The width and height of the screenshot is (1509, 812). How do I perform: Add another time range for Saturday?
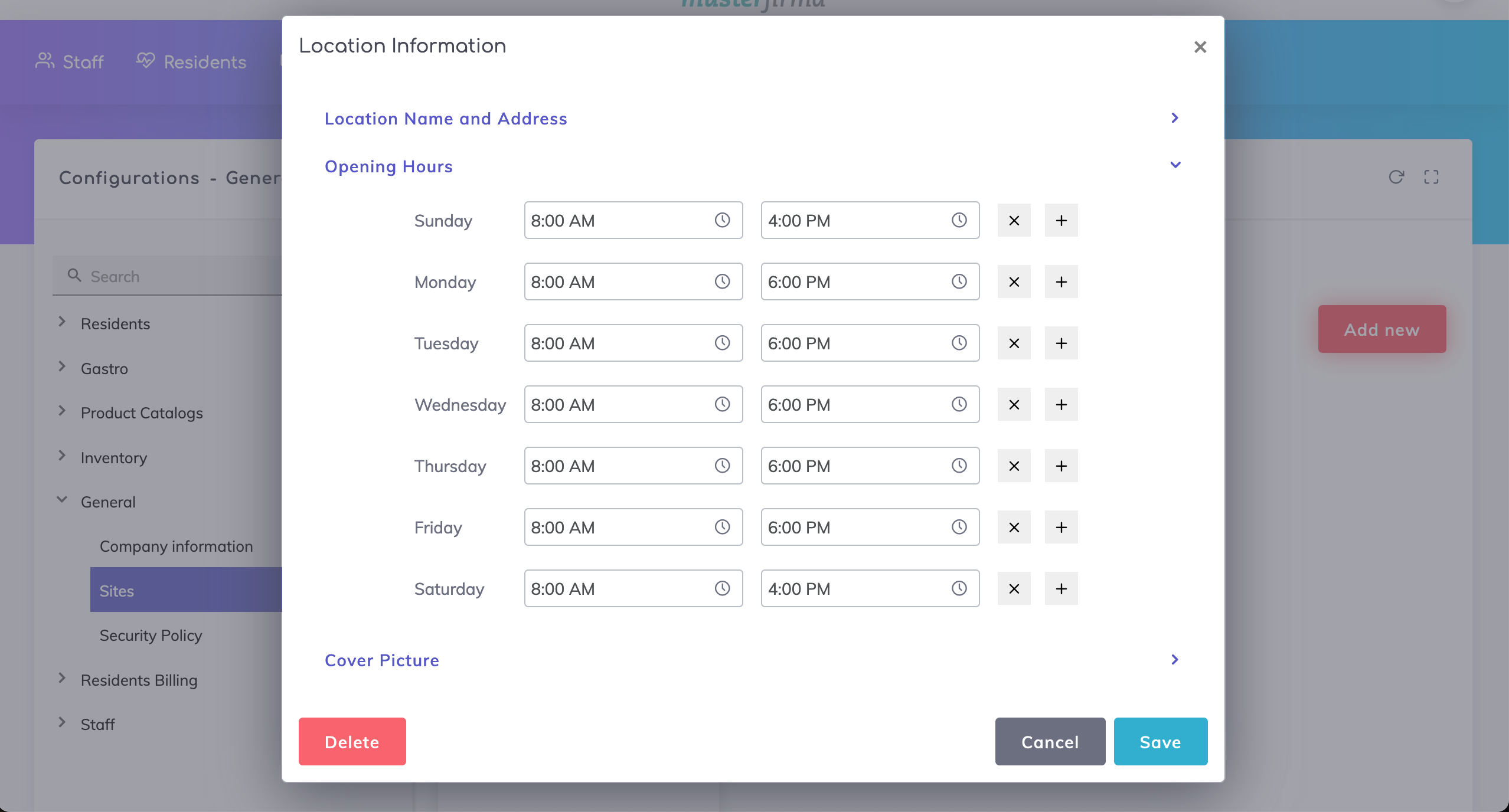click(1061, 588)
